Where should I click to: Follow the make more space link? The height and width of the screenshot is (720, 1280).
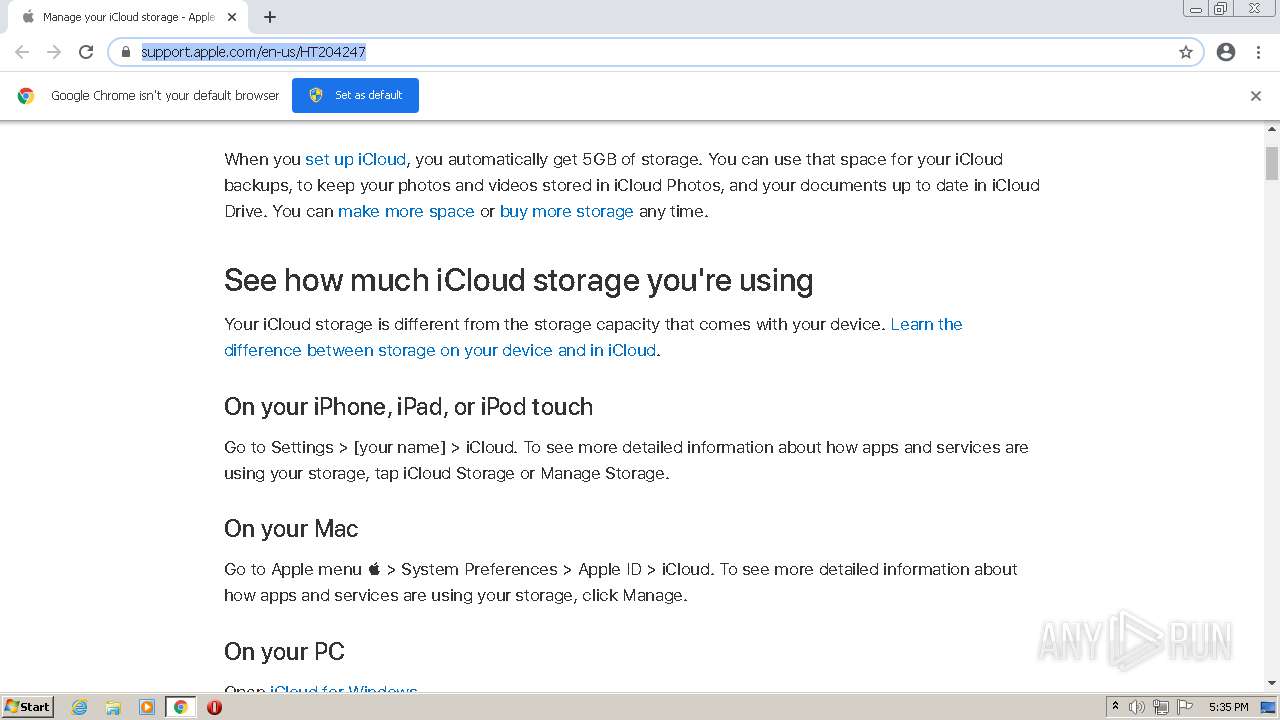pyautogui.click(x=406, y=211)
